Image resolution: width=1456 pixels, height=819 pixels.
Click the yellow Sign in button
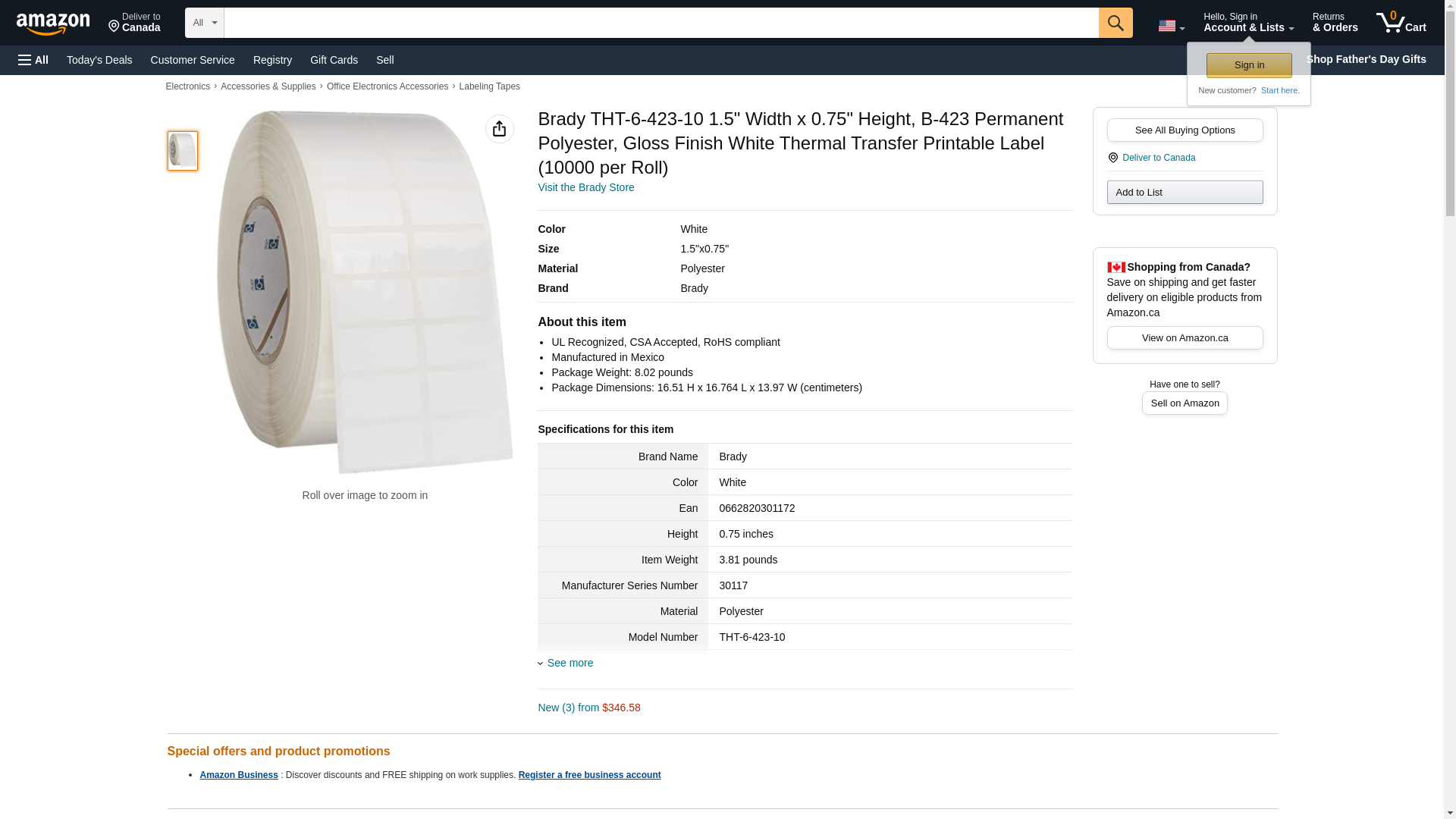1249,65
